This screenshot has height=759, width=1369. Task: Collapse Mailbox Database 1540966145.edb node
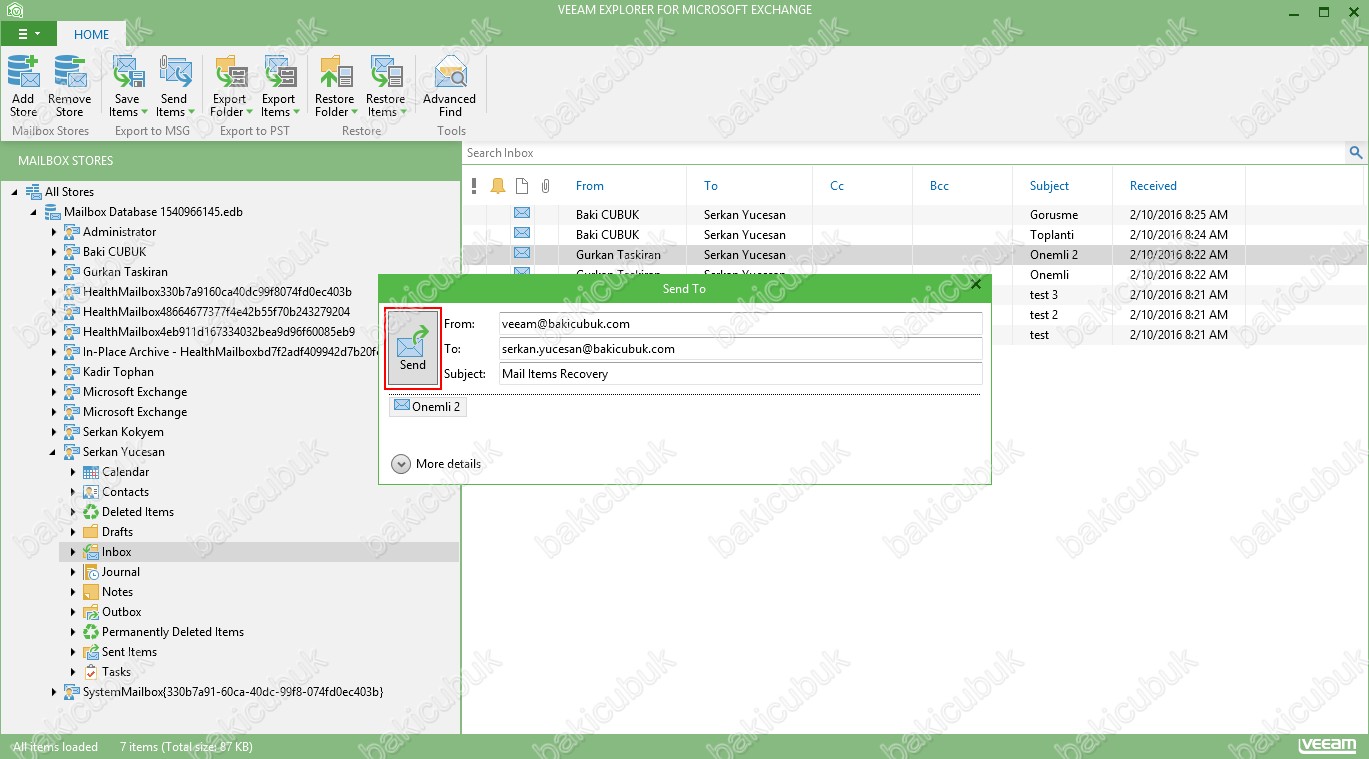click(x=34, y=212)
